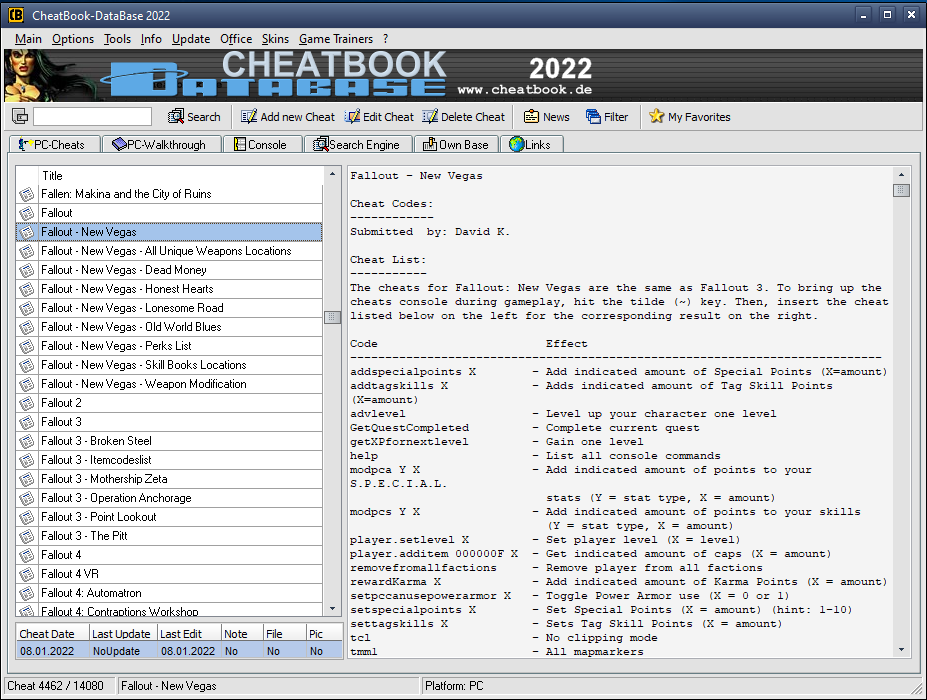This screenshot has height=700, width=927.
Task: Select Fallout 3 - Point Lookout
Action: pyautogui.click(x=169, y=517)
